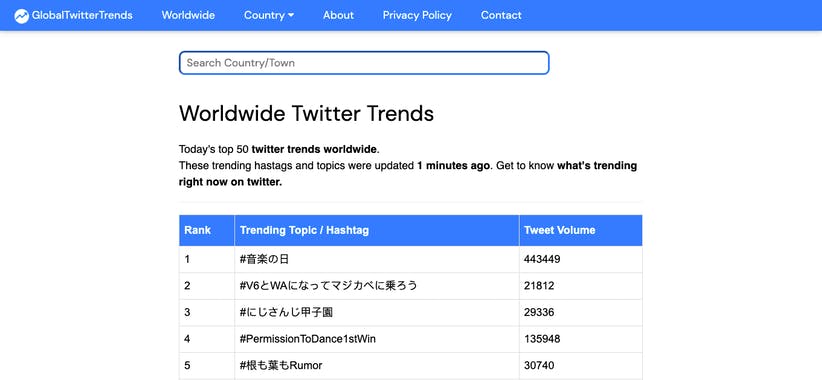Focus the Search Country/Town field
The height and width of the screenshot is (380, 822).
pyautogui.click(x=364, y=63)
